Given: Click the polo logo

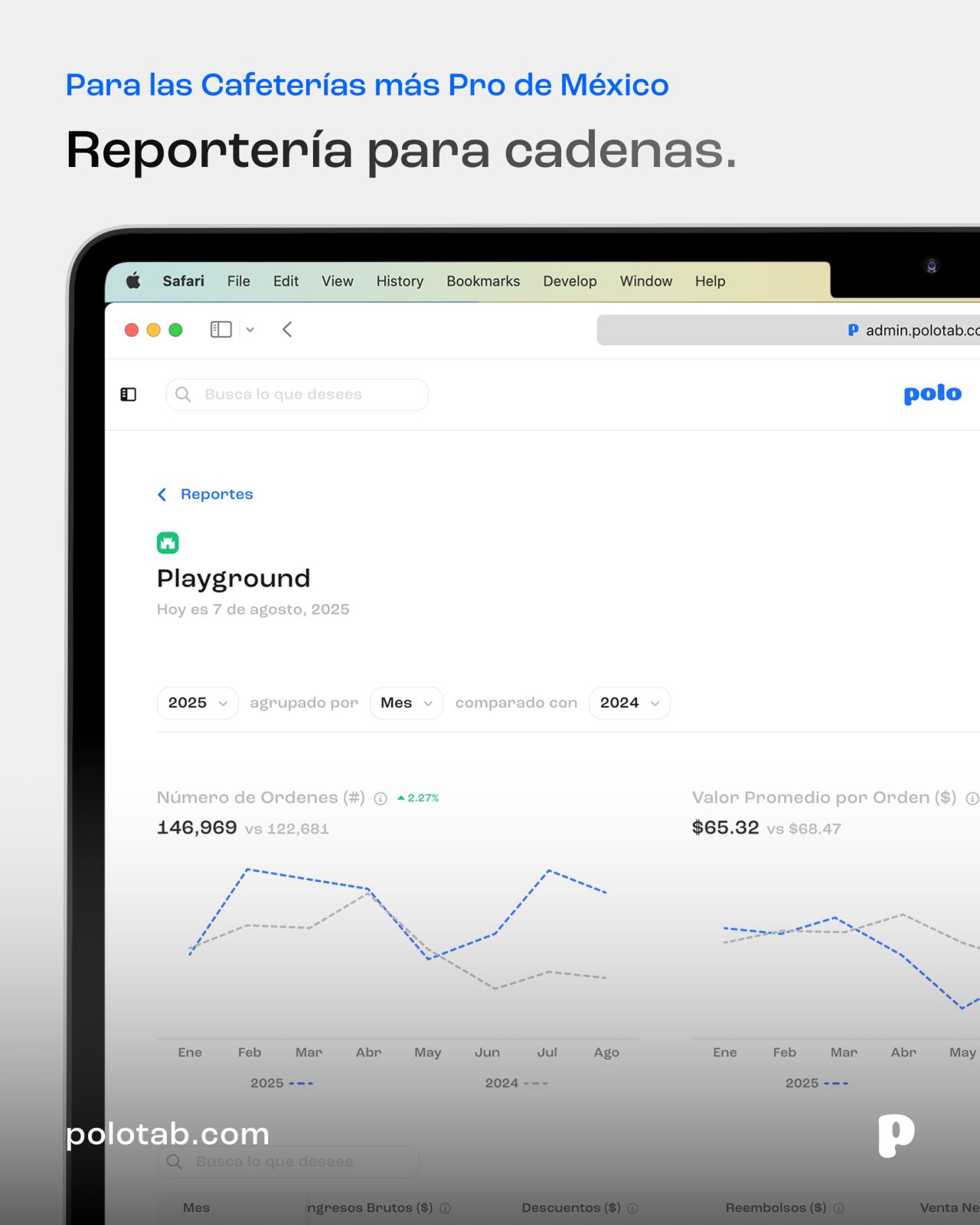Looking at the screenshot, I should coord(933,394).
